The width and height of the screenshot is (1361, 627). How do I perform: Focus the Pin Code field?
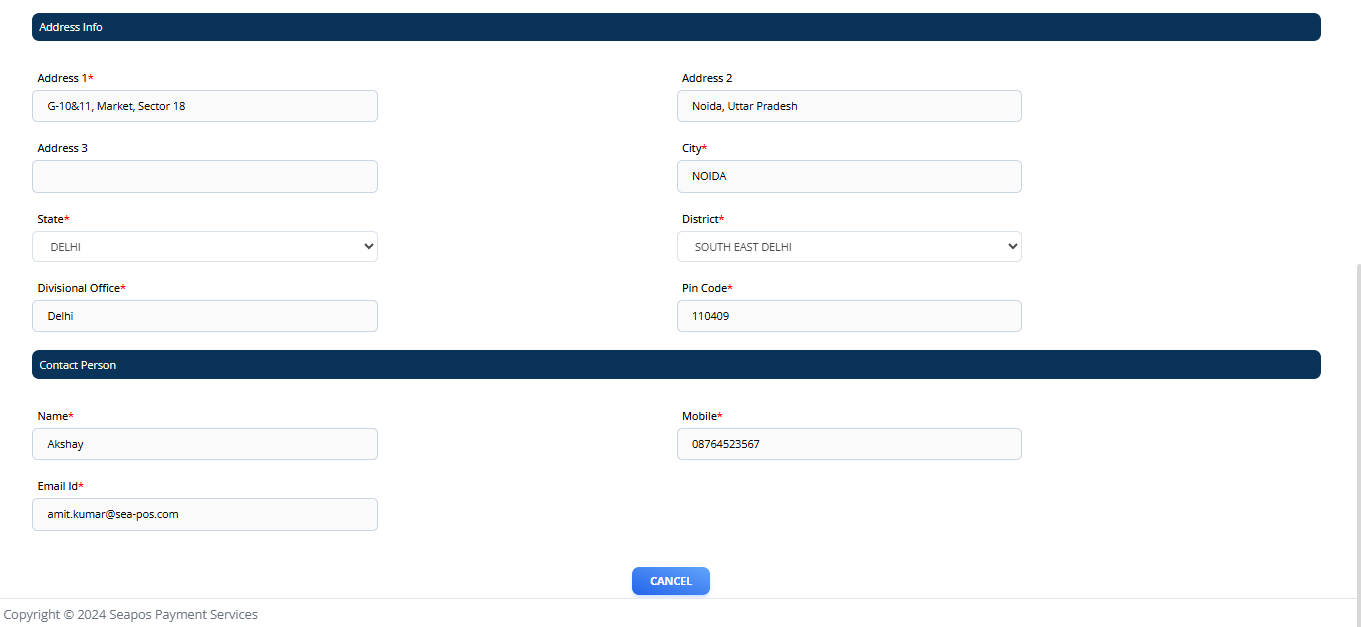point(848,316)
